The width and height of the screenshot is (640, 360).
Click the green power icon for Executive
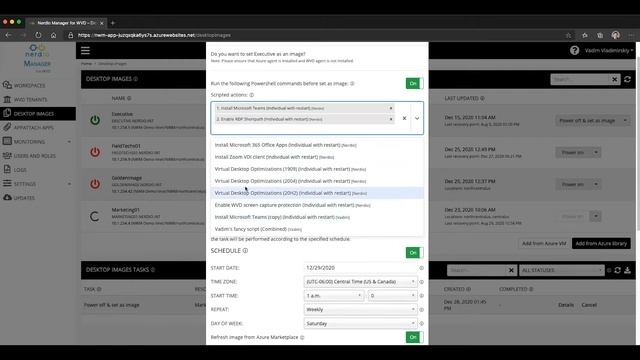click(x=95, y=120)
